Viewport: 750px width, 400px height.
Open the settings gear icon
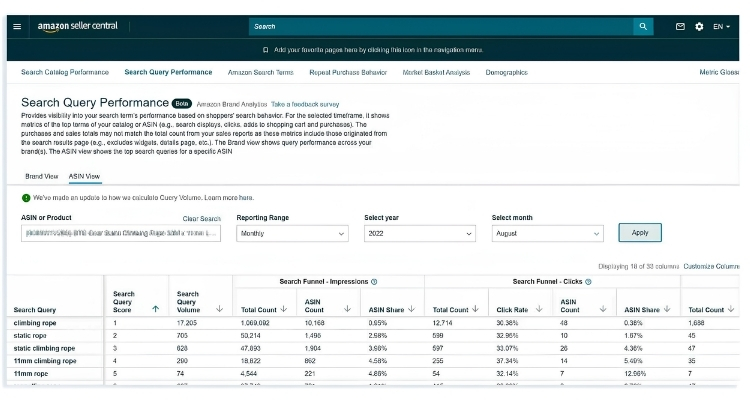point(699,26)
